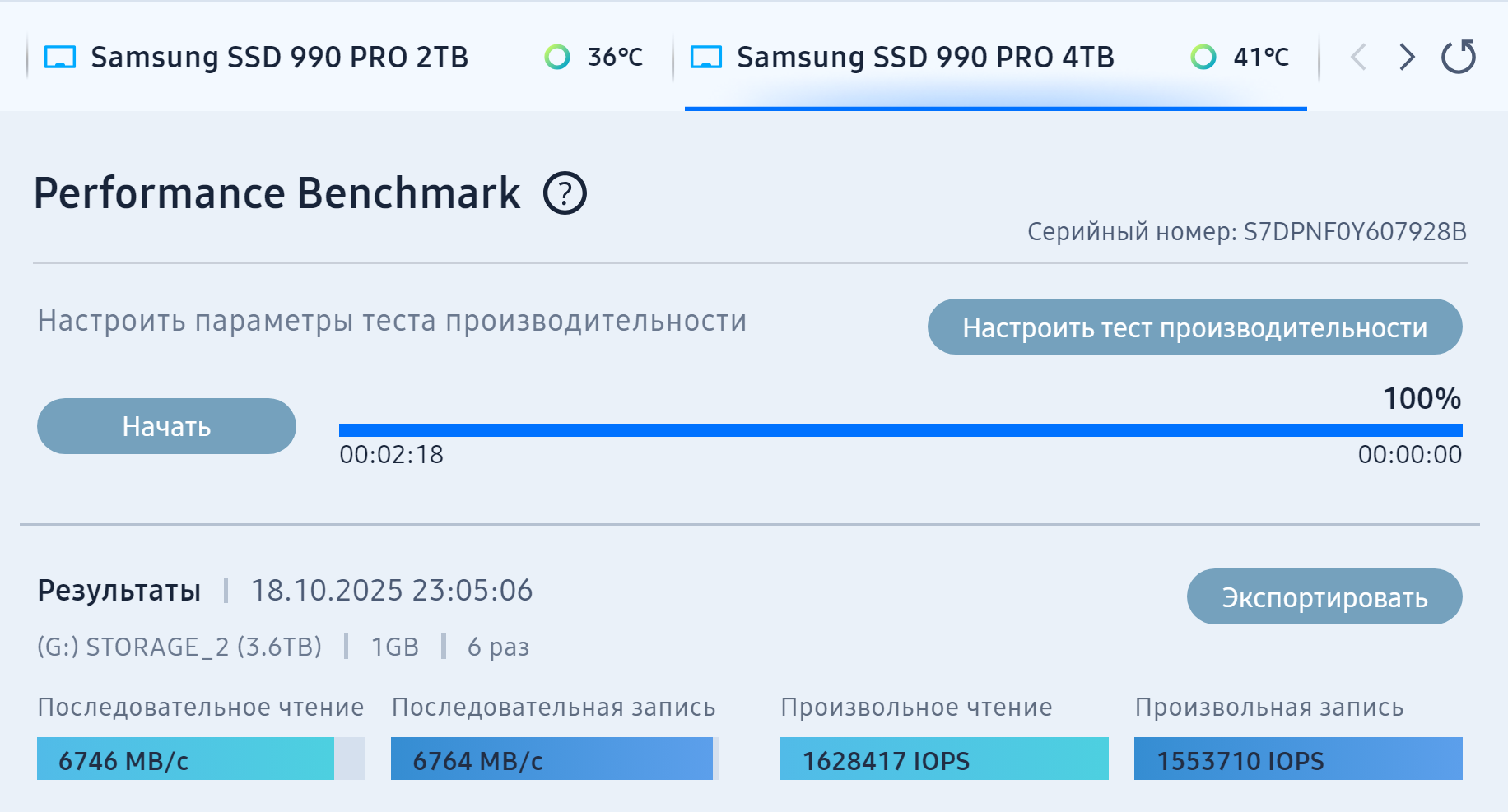1508x812 pixels.
Task: Click the 36°C temperature status ring
Action: 557,57
